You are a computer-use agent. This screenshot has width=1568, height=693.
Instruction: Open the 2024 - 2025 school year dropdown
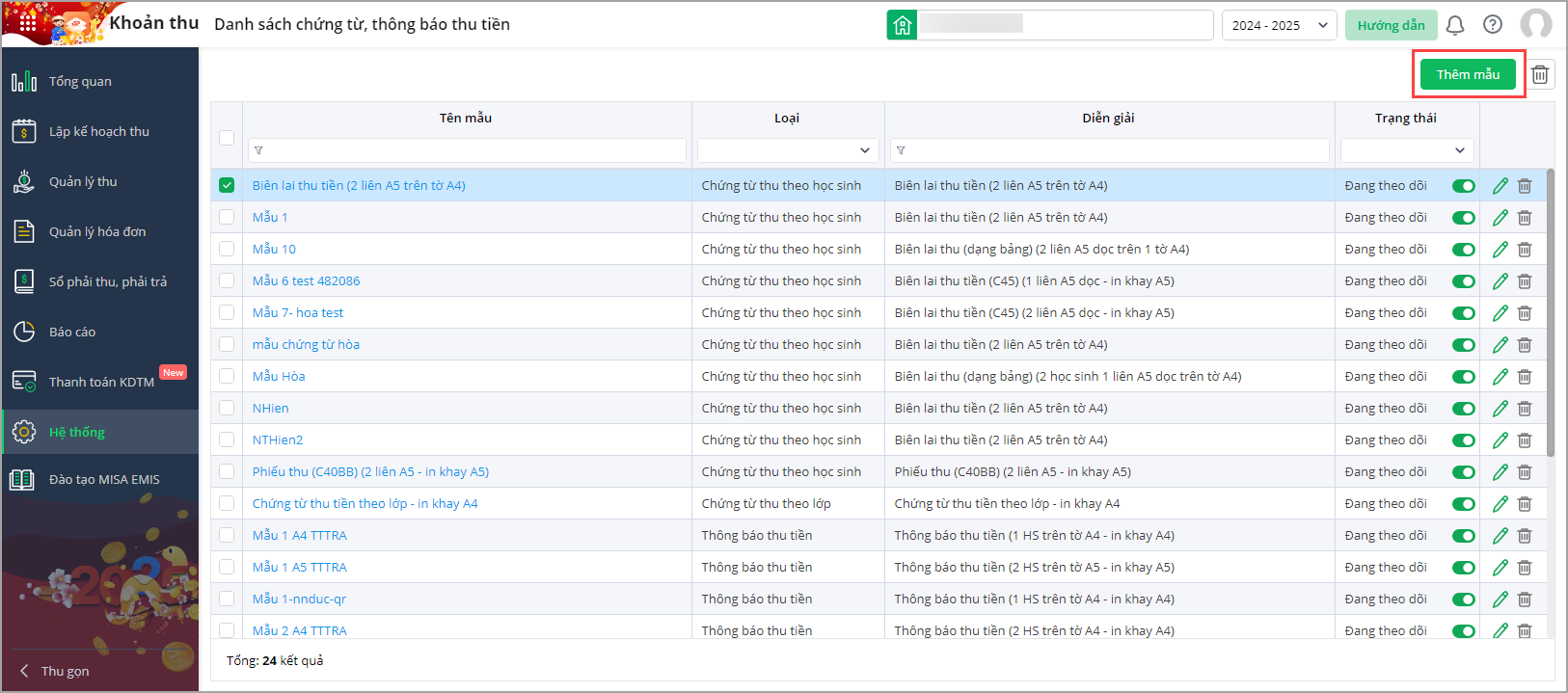(x=1279, y=25)
